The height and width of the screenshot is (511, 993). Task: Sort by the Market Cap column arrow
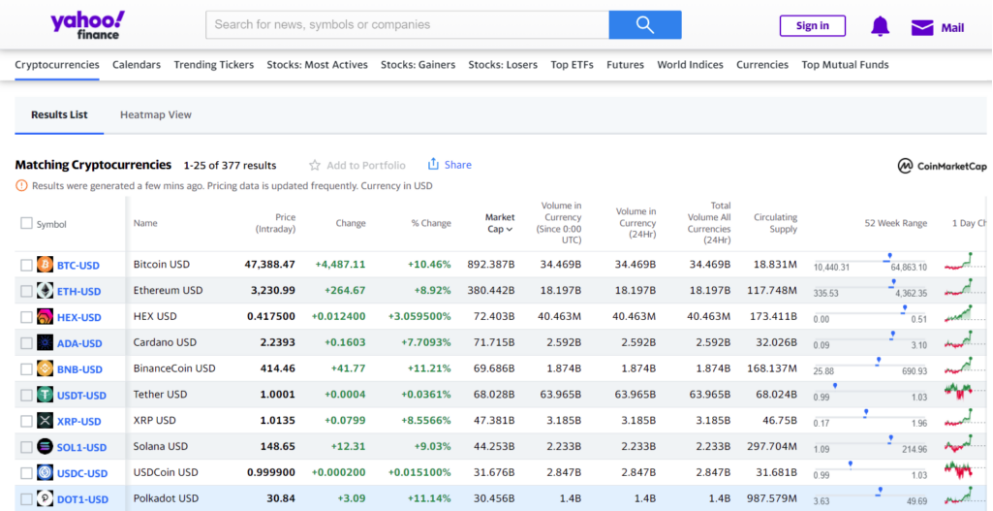point(510,230)
